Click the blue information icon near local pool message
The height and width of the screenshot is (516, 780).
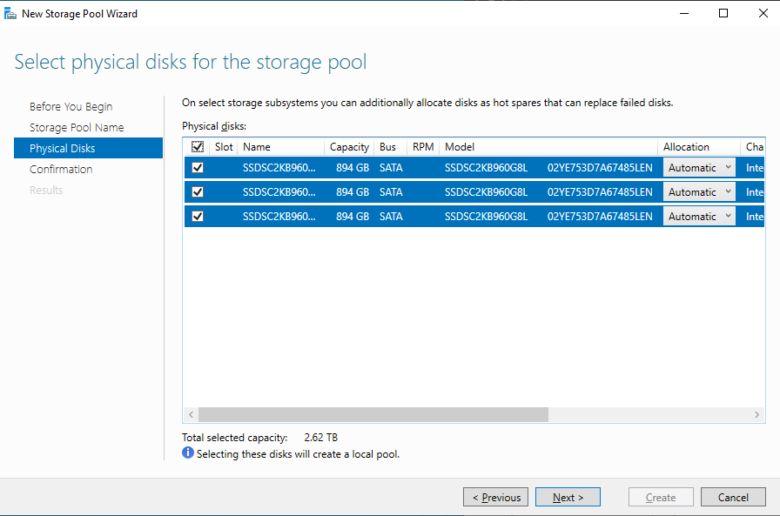tap(188, 453)
